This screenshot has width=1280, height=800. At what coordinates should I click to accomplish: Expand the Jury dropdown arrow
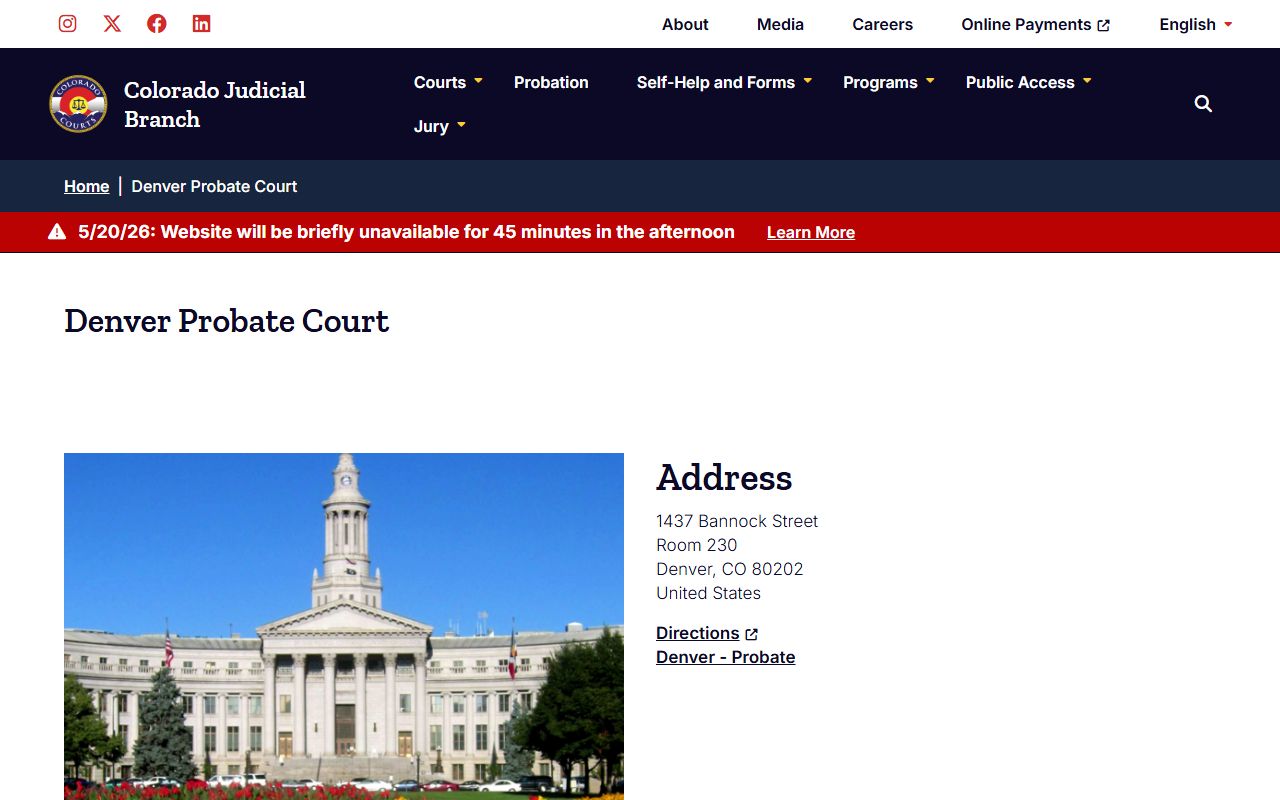coord(461,125)
